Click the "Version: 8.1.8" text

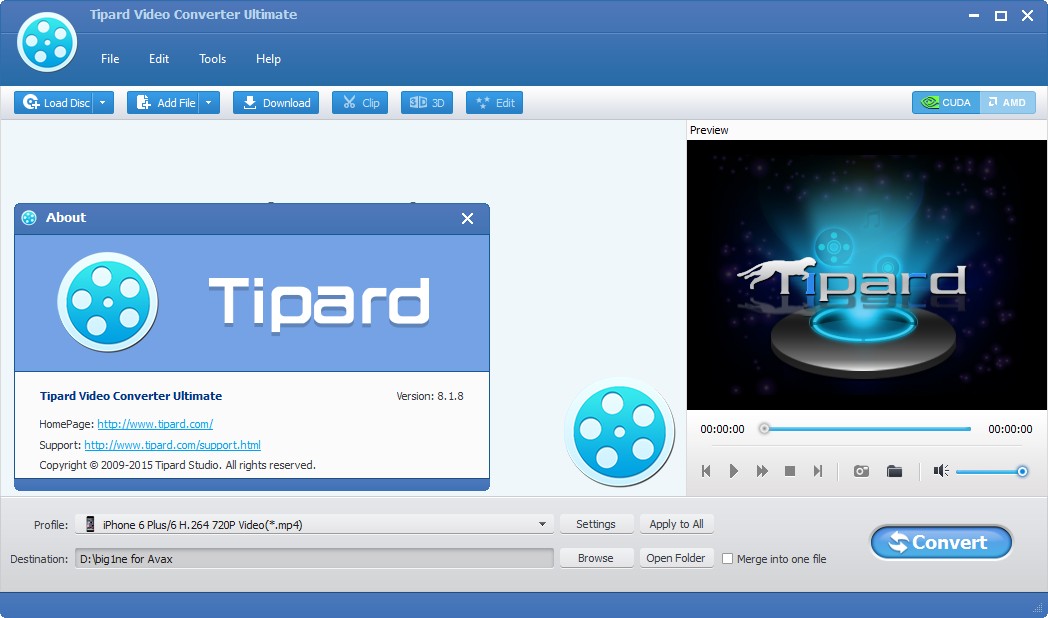(x=430, y=396)
